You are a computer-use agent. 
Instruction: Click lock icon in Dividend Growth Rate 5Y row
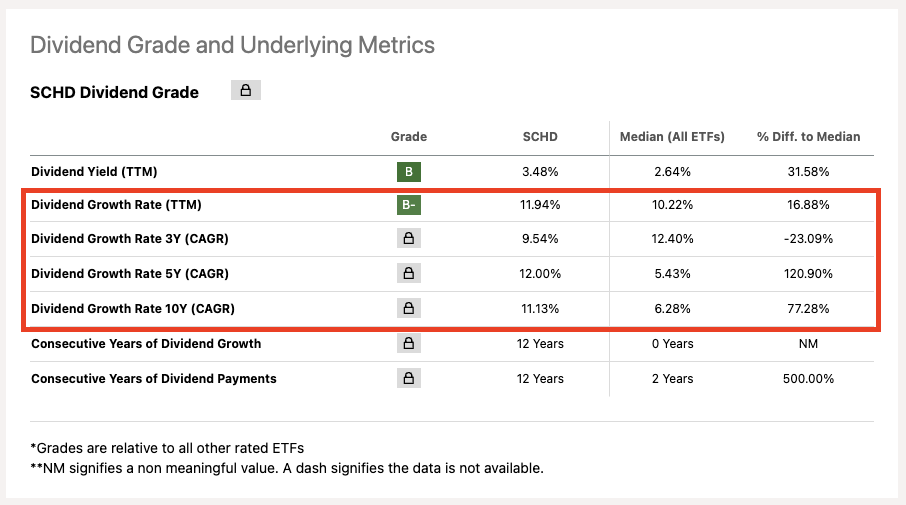[x=409, y=273]
